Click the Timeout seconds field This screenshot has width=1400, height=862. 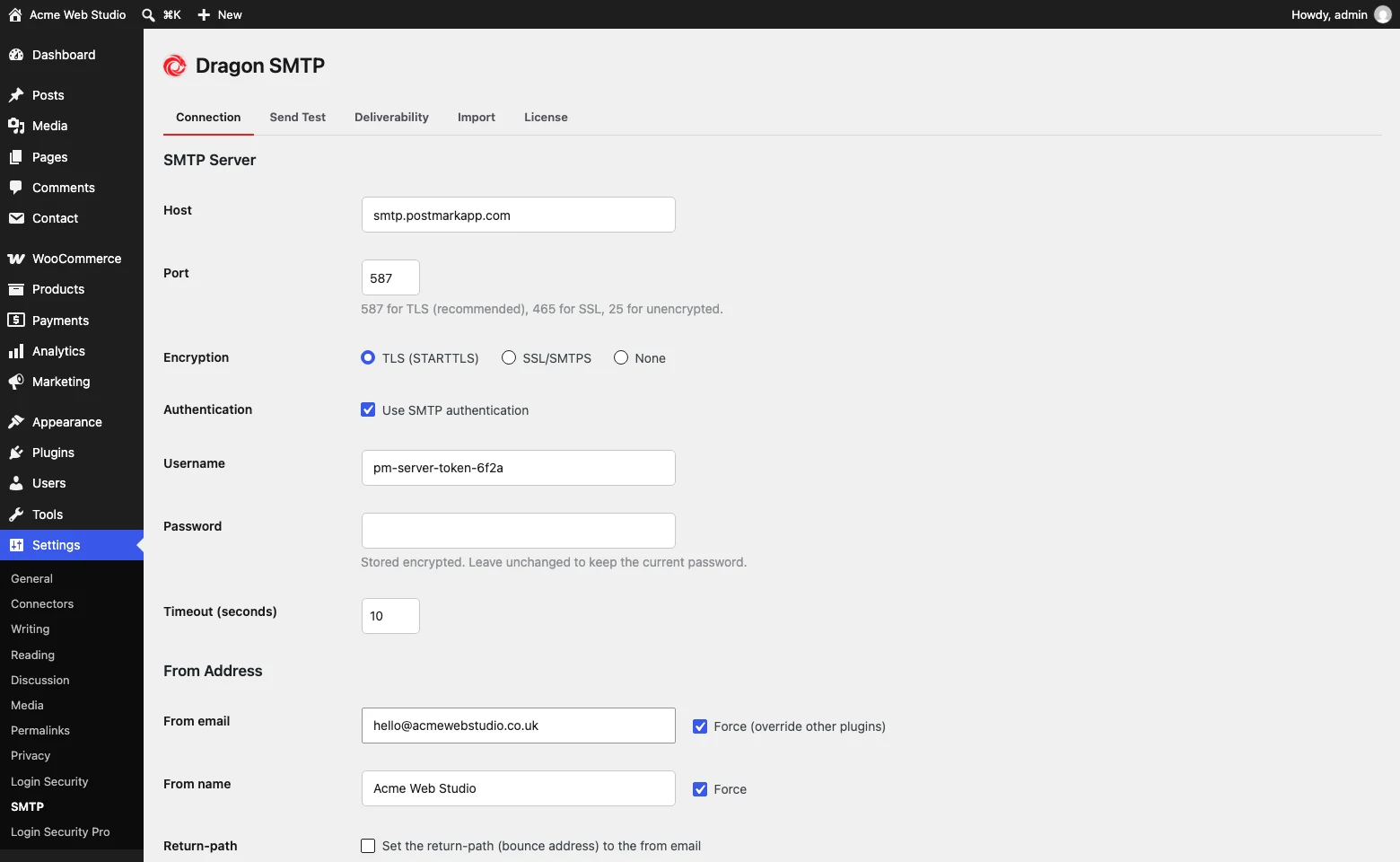tap(390, 616)
